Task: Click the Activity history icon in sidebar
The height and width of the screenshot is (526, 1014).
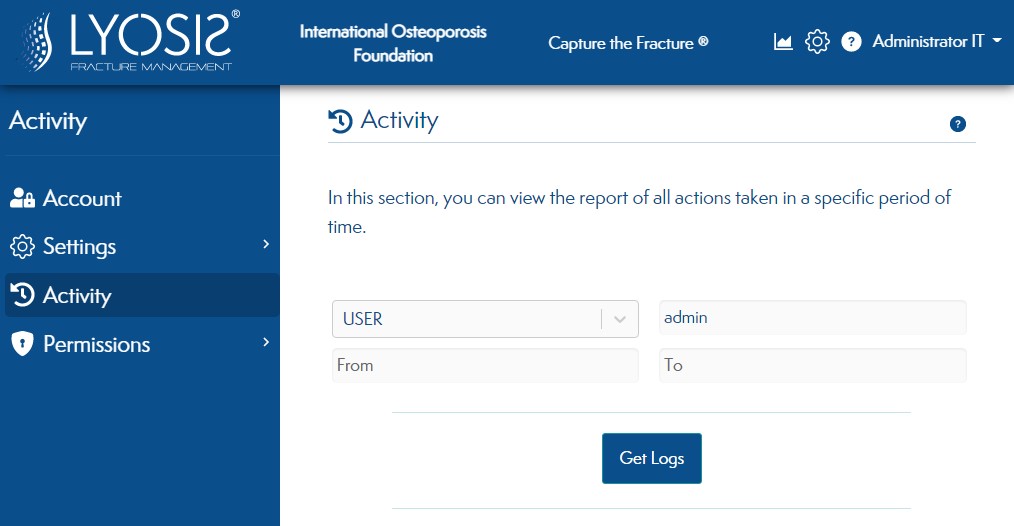Action: (22, 294)
